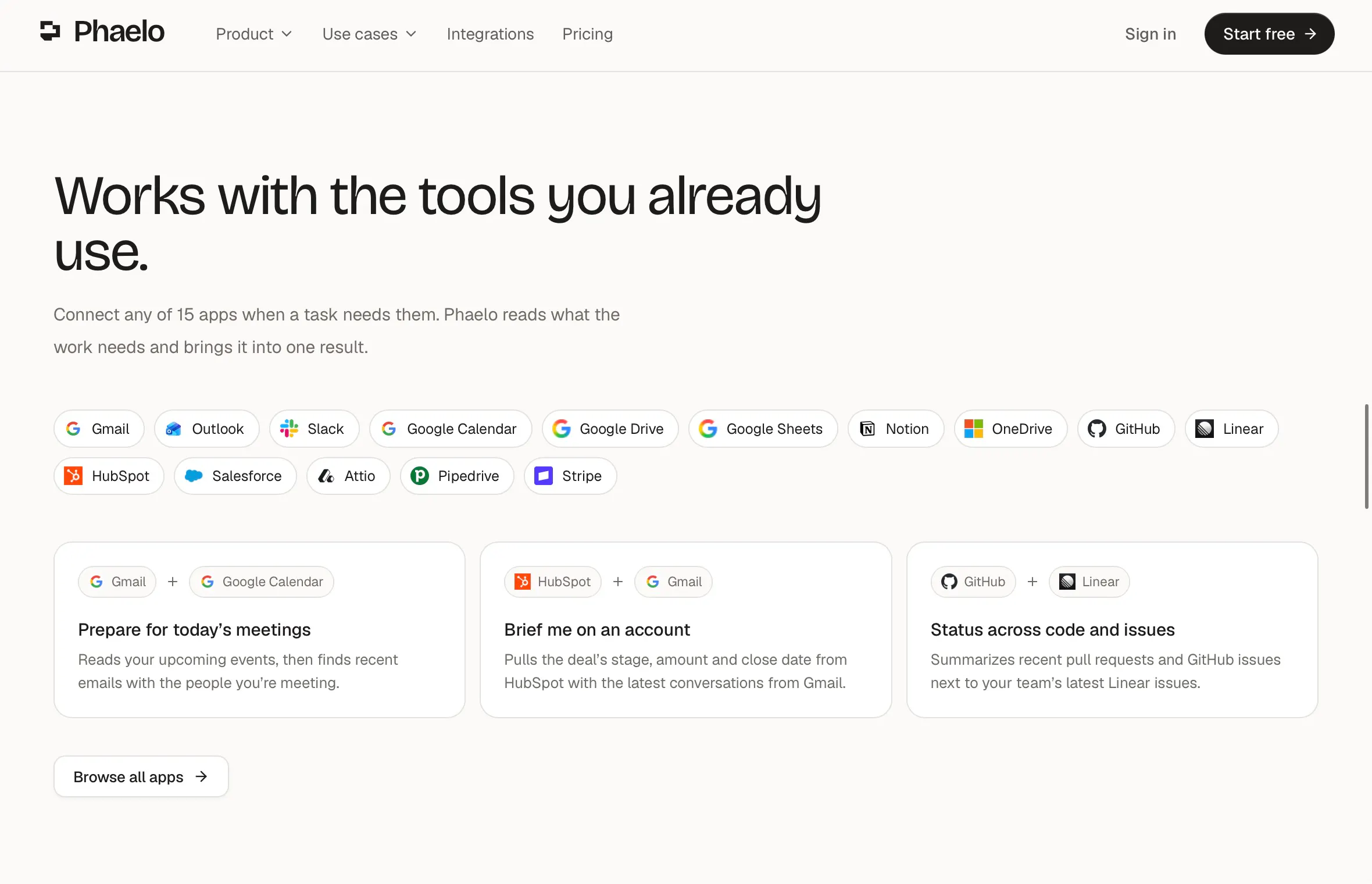1372x884 pixels.
Task: Click Google Calendar icon in meetings card
Action: [208, 582]
